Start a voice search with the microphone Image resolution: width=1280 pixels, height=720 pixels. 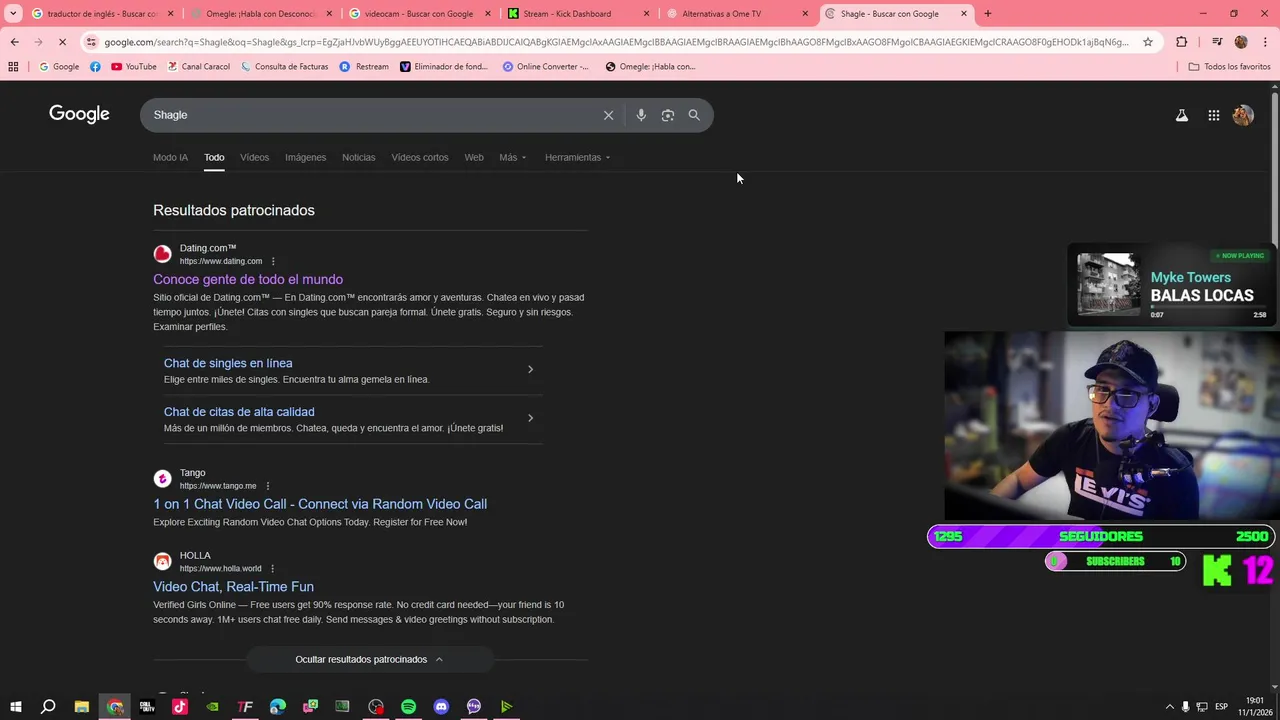641,115
